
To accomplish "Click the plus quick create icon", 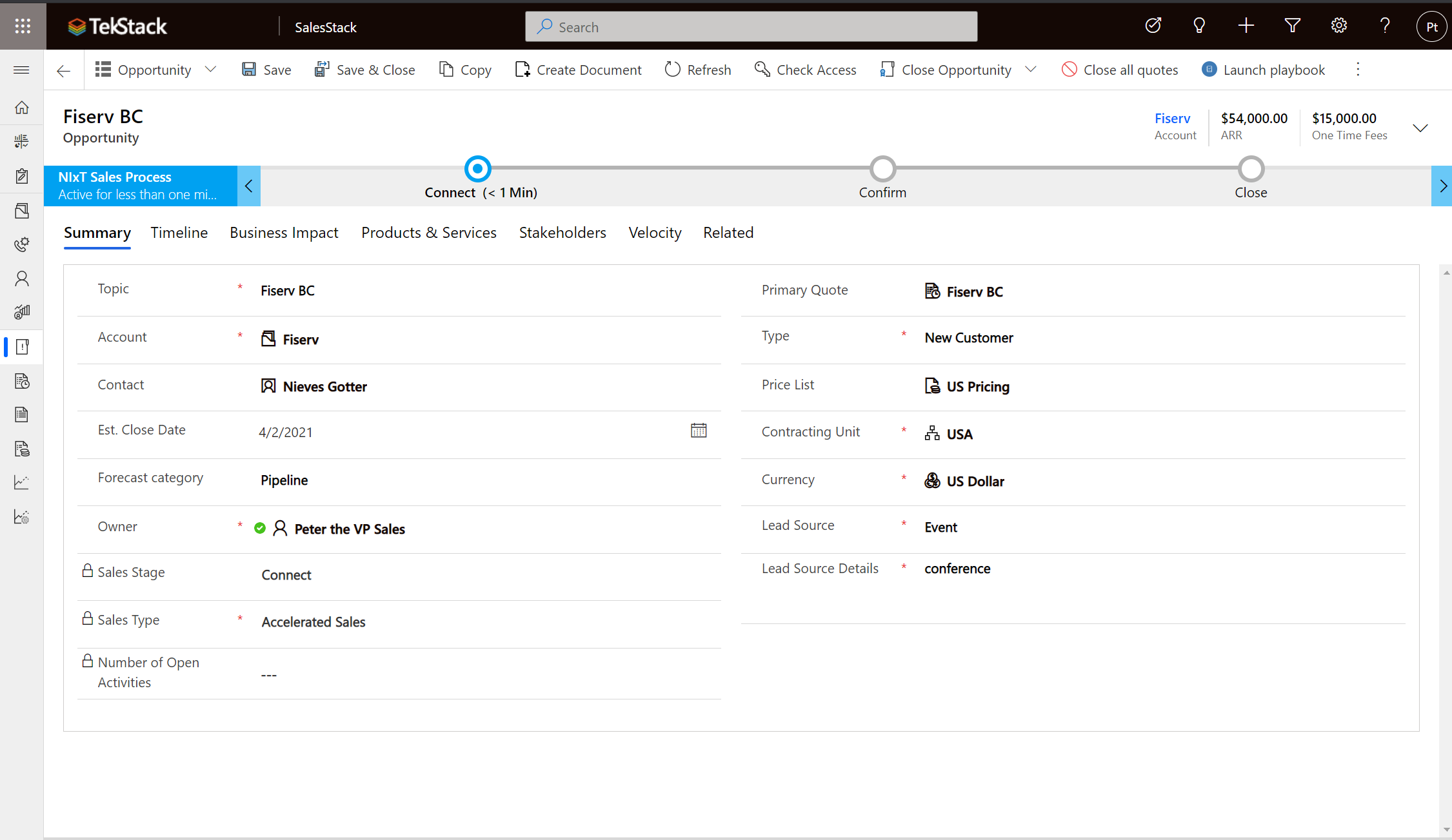I will click(x=1246, y=26).
